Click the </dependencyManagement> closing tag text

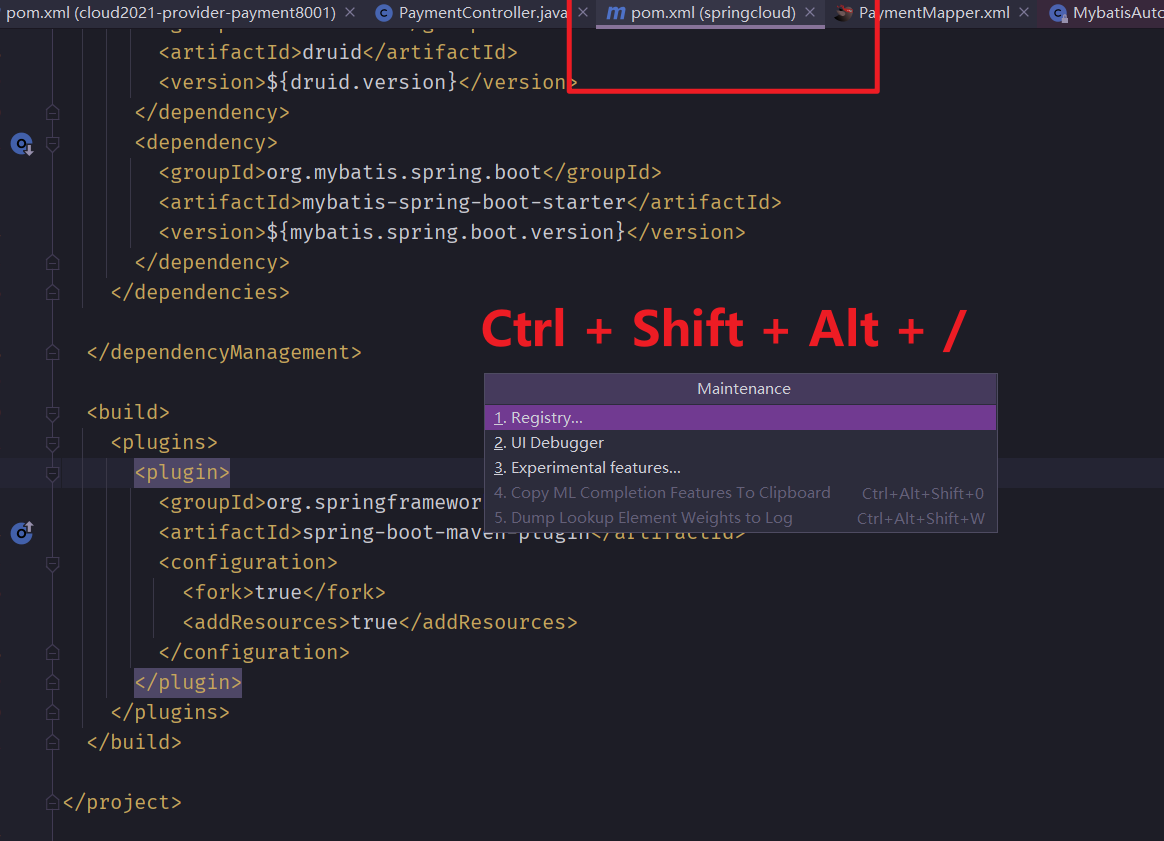point(223,352)
